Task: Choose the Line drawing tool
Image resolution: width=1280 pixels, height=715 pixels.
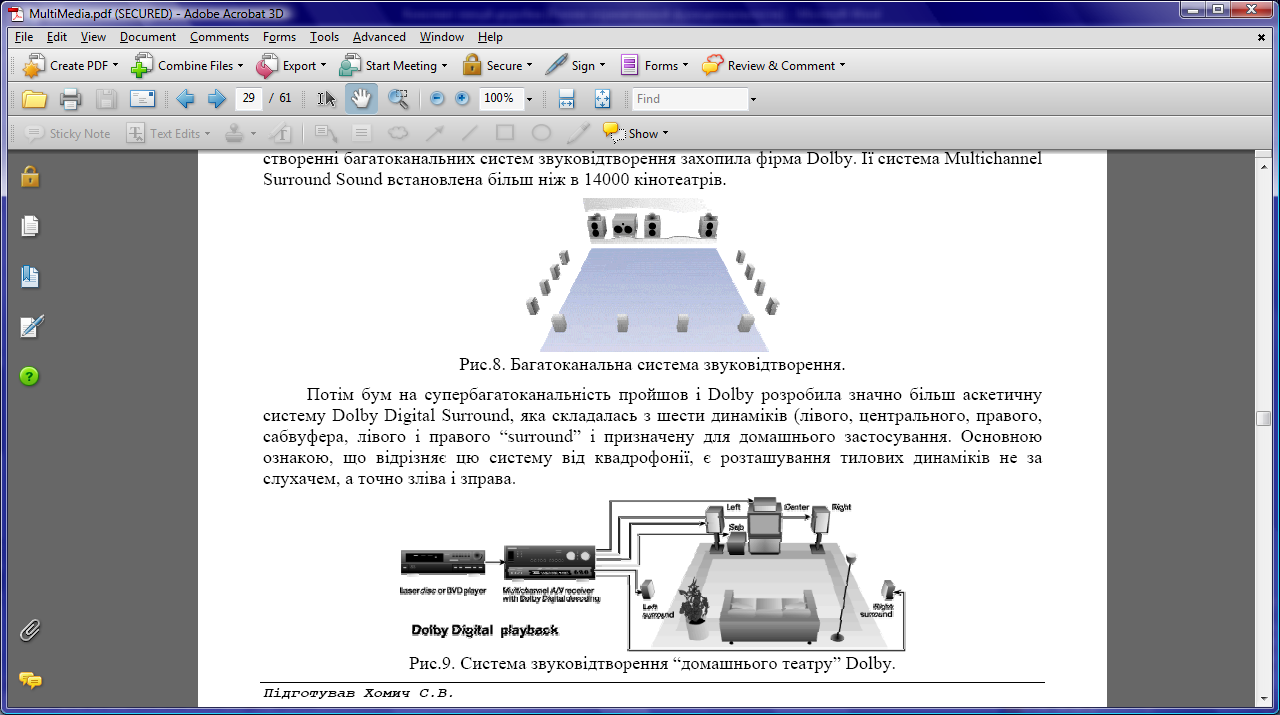Action: click(469, 133)
